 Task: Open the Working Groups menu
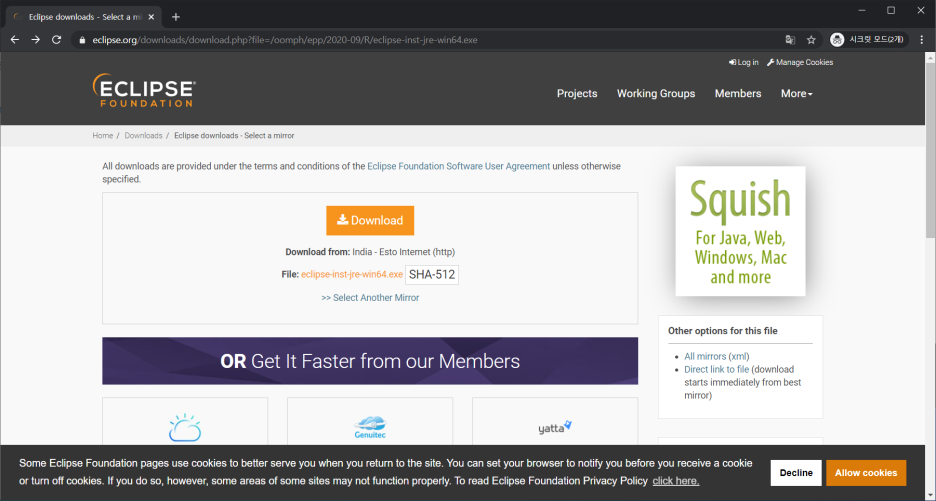[655, 93]
